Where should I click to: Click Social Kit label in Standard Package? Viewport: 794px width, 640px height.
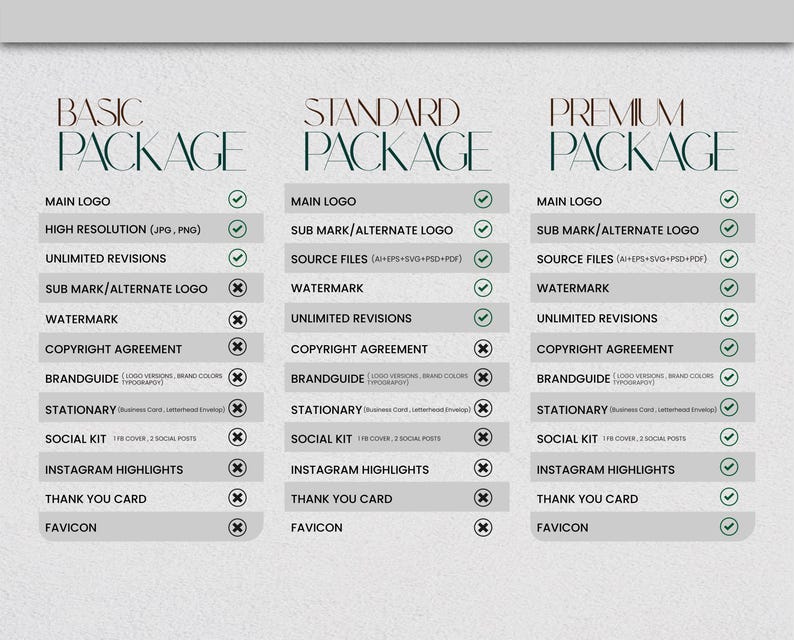[321, 439]
